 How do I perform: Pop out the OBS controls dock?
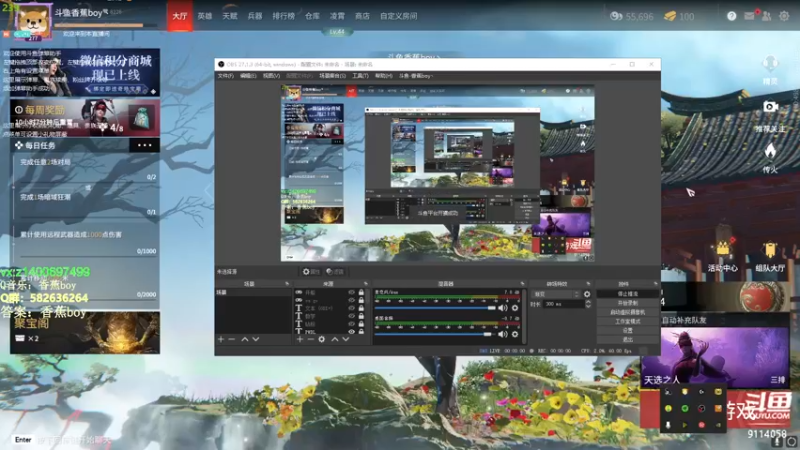coord(656,284)
